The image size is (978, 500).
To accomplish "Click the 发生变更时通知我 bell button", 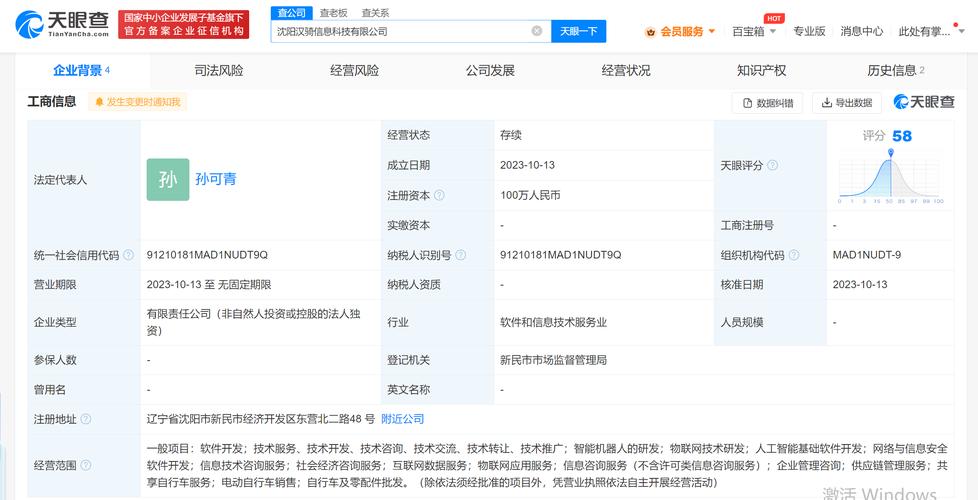I will 138,102.
